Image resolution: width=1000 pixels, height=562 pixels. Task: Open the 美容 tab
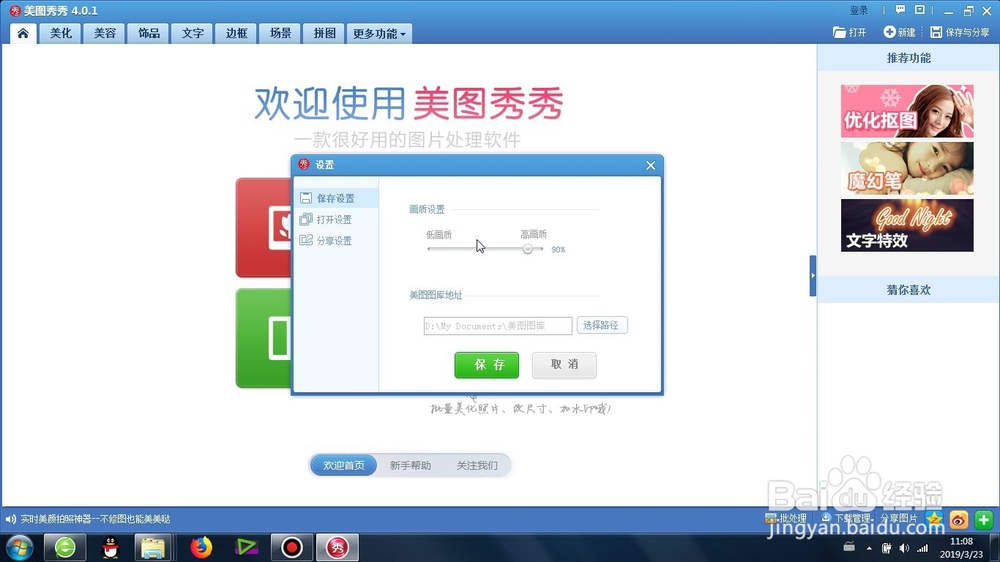tap(105, 33)
